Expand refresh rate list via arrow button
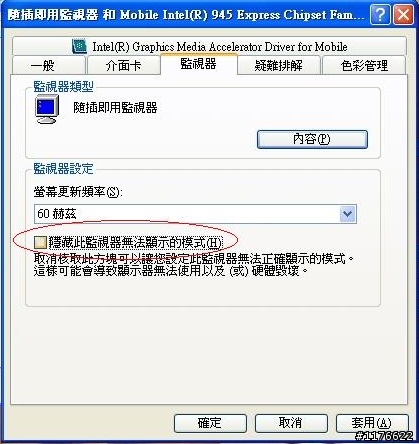The width and height of the screenshot is (419, 444). [348, 214]
